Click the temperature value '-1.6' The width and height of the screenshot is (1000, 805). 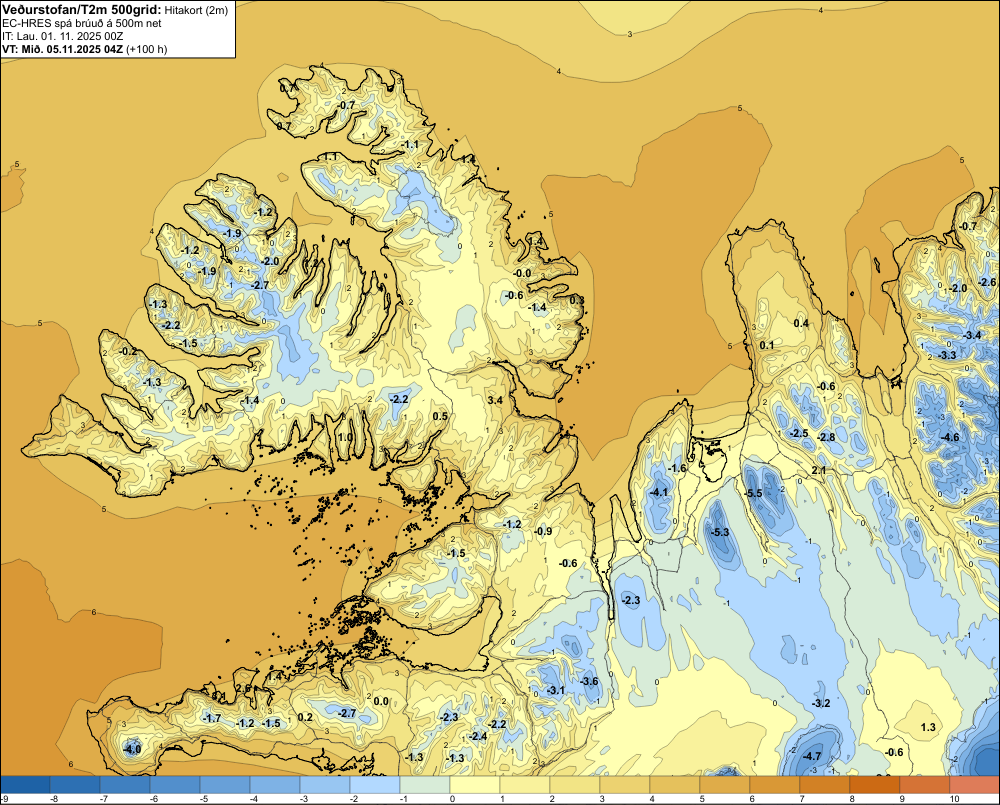point(677,468)
